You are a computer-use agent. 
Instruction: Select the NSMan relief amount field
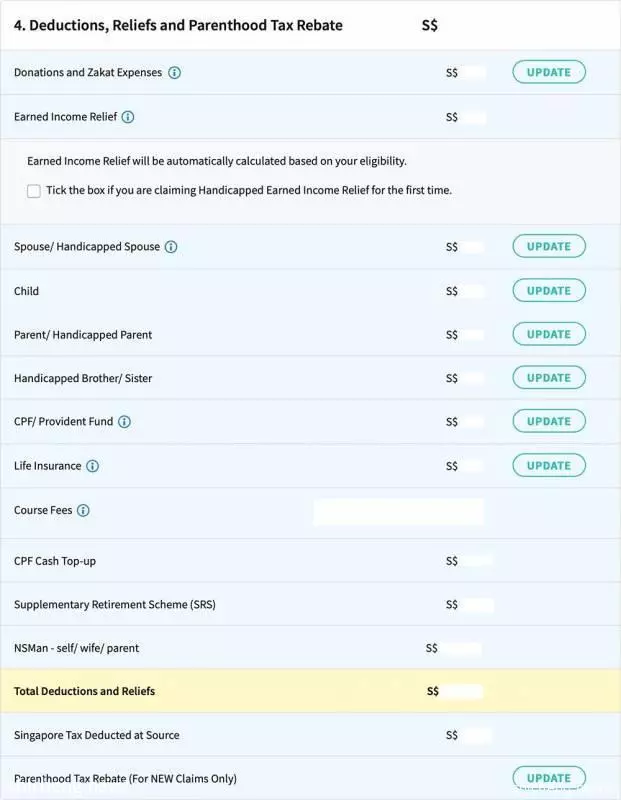[462, 648]
